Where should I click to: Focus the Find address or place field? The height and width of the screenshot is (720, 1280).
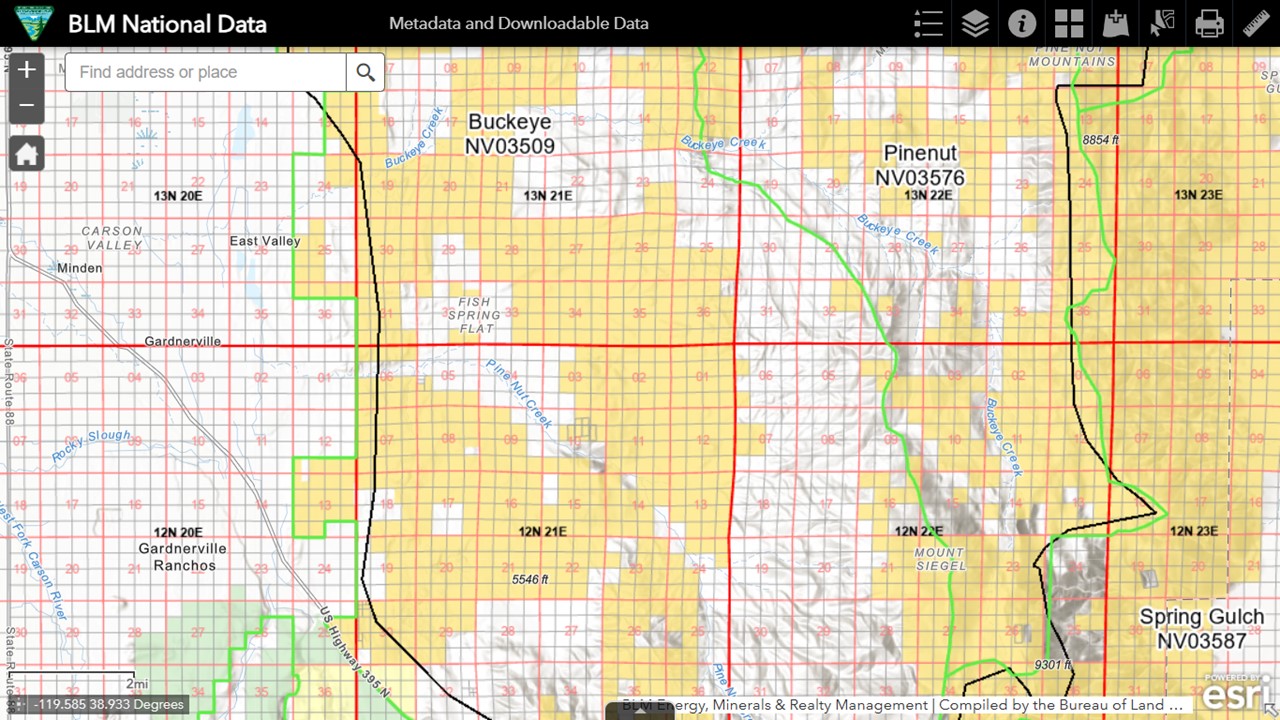tap(205, 72)
